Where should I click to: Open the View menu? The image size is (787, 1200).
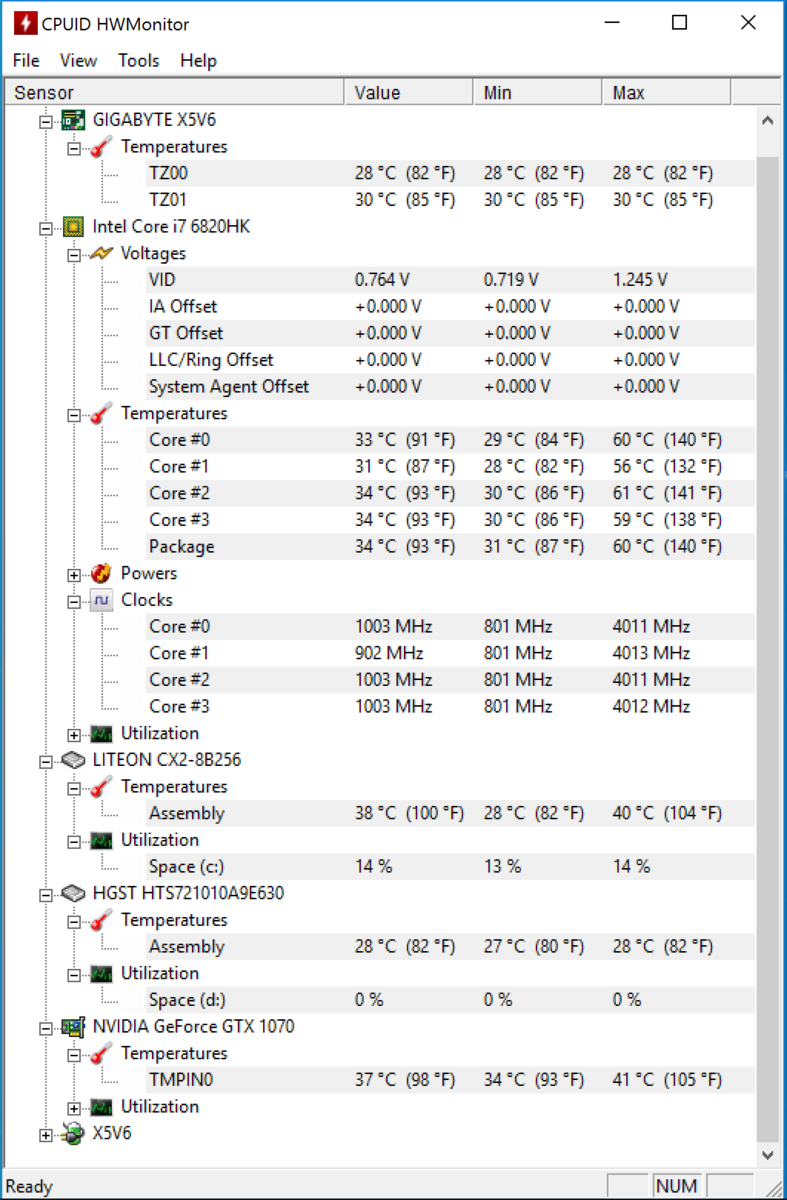click(78, 61)
